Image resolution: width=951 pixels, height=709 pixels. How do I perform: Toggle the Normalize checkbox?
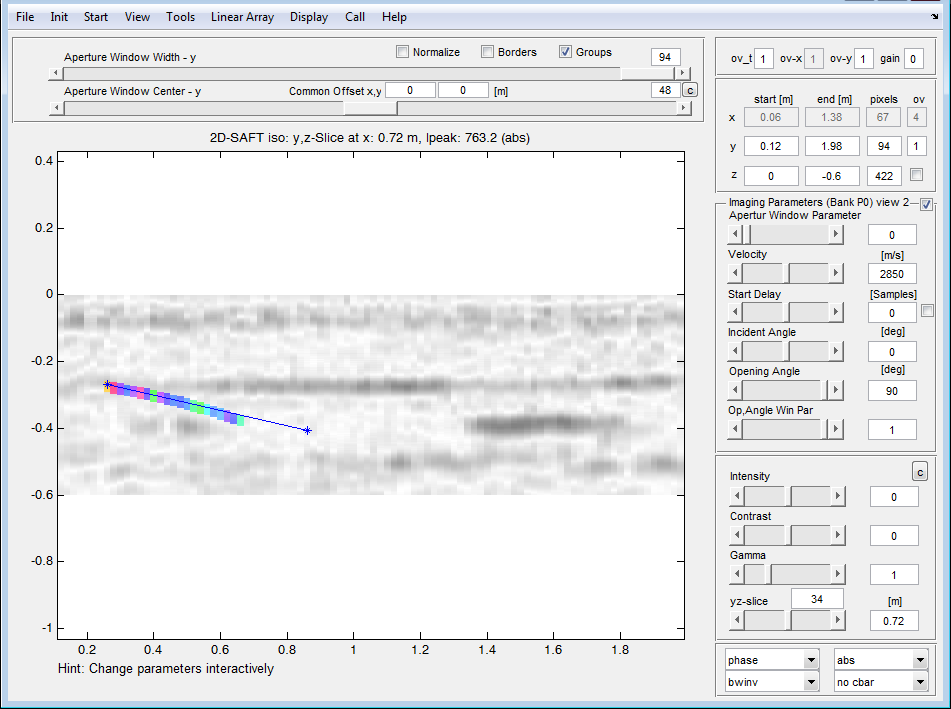coord(402,52)
